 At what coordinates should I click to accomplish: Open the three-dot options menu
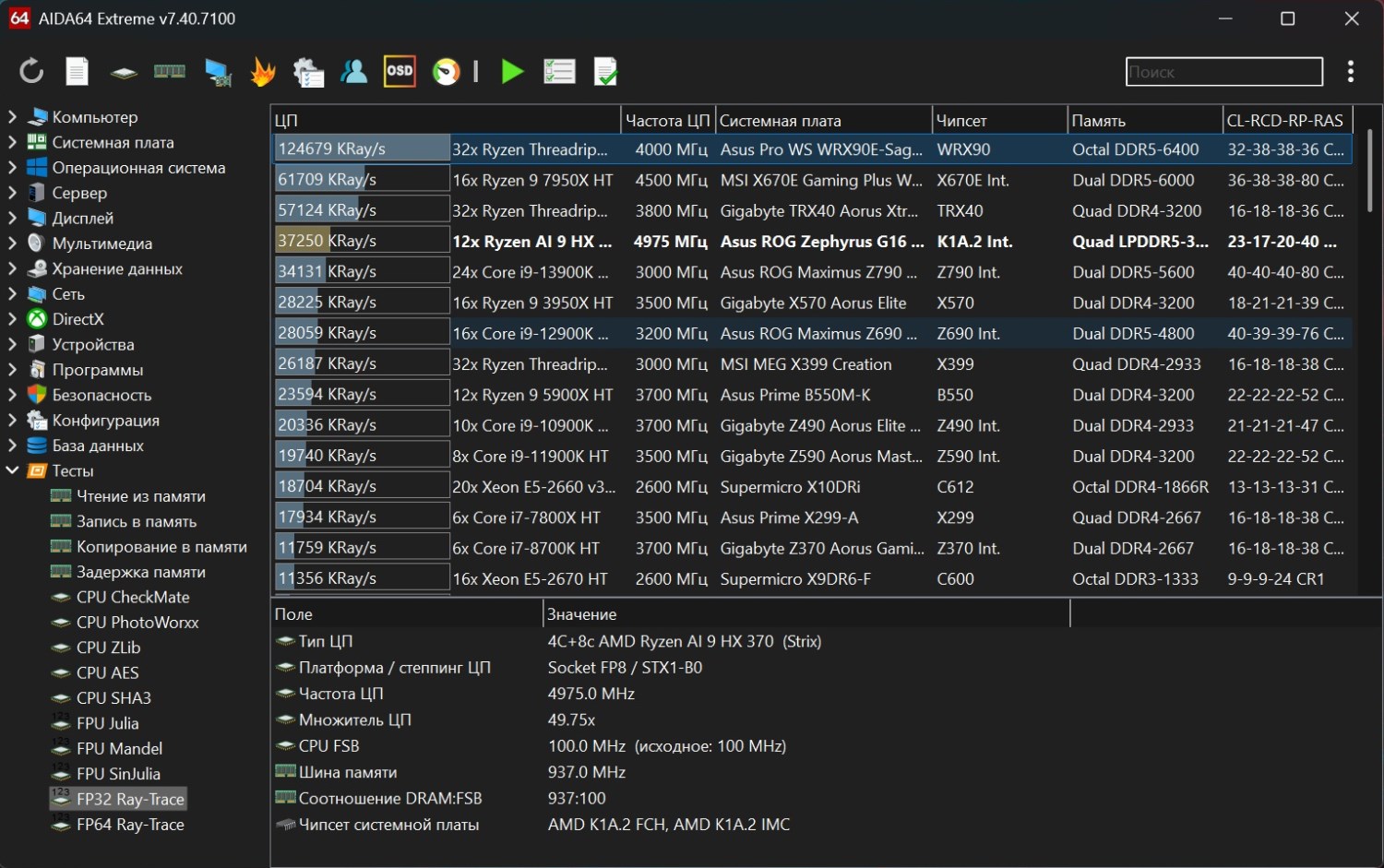[x=1351, y=71]
